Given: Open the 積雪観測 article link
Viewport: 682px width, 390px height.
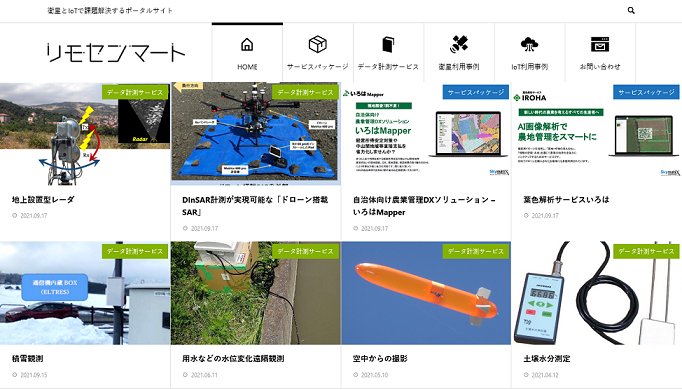Looking at the screenshot, I should click(27, 359).
